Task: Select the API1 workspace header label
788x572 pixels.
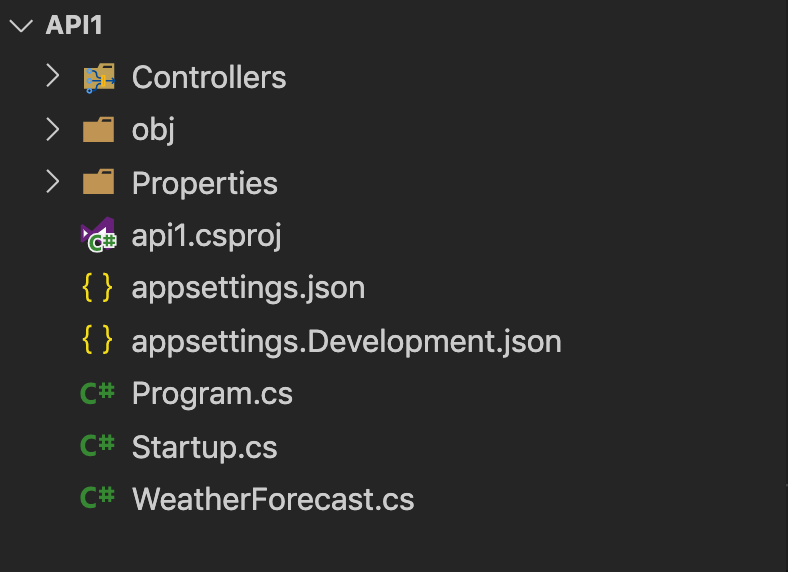Action: (x=74, y=26)
